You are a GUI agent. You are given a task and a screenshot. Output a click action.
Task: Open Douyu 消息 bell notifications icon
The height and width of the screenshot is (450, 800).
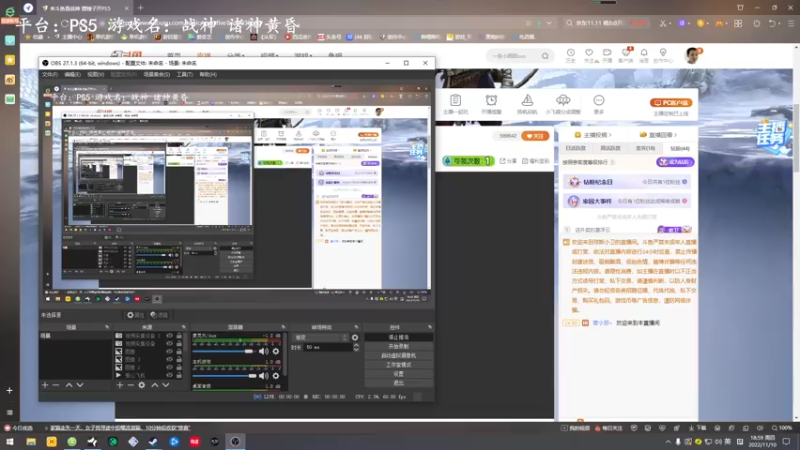(644, 56)
